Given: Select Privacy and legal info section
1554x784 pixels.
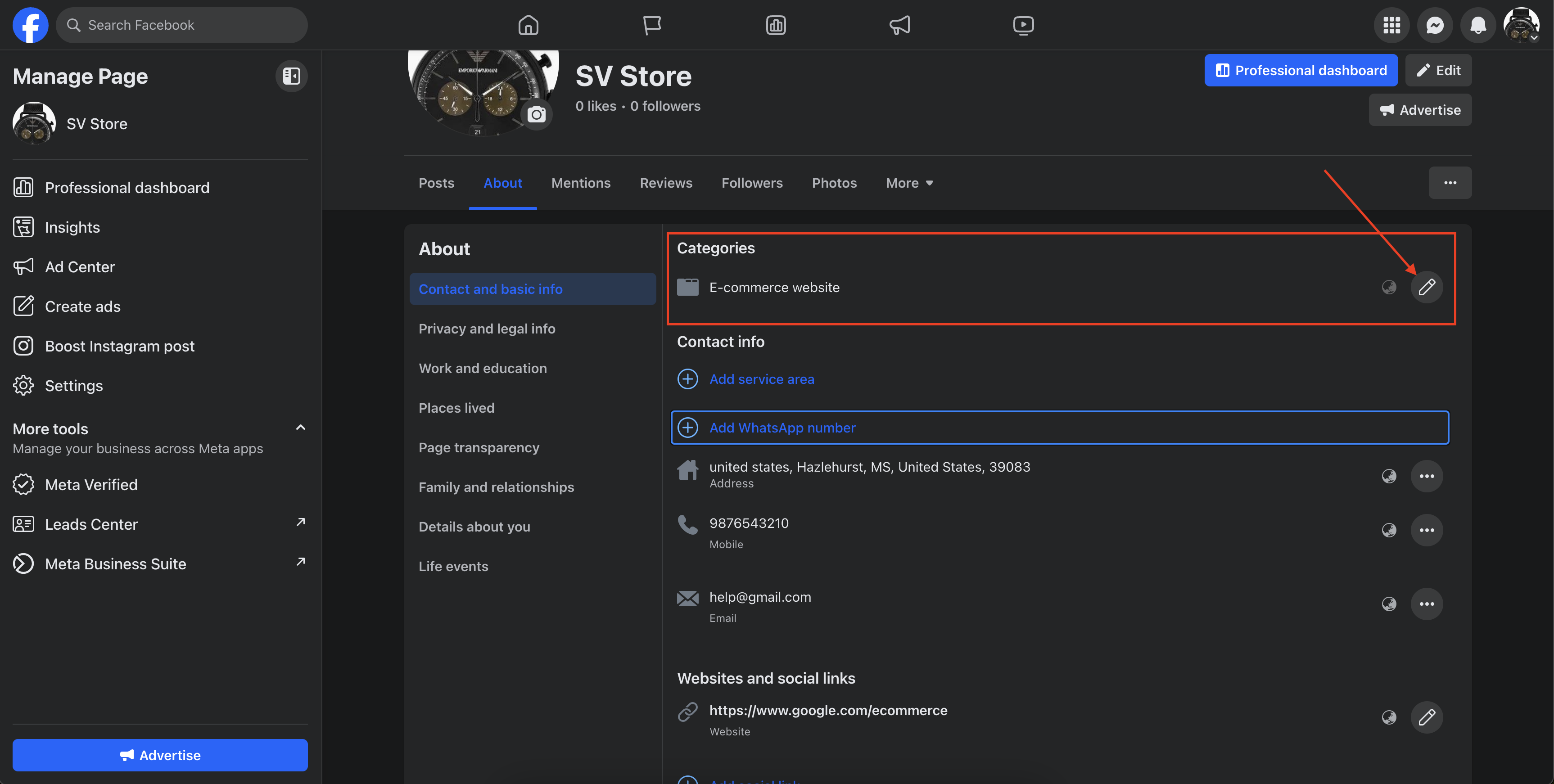Looking at the screenshot, I should pyautogui.click(x=487, y=329).
